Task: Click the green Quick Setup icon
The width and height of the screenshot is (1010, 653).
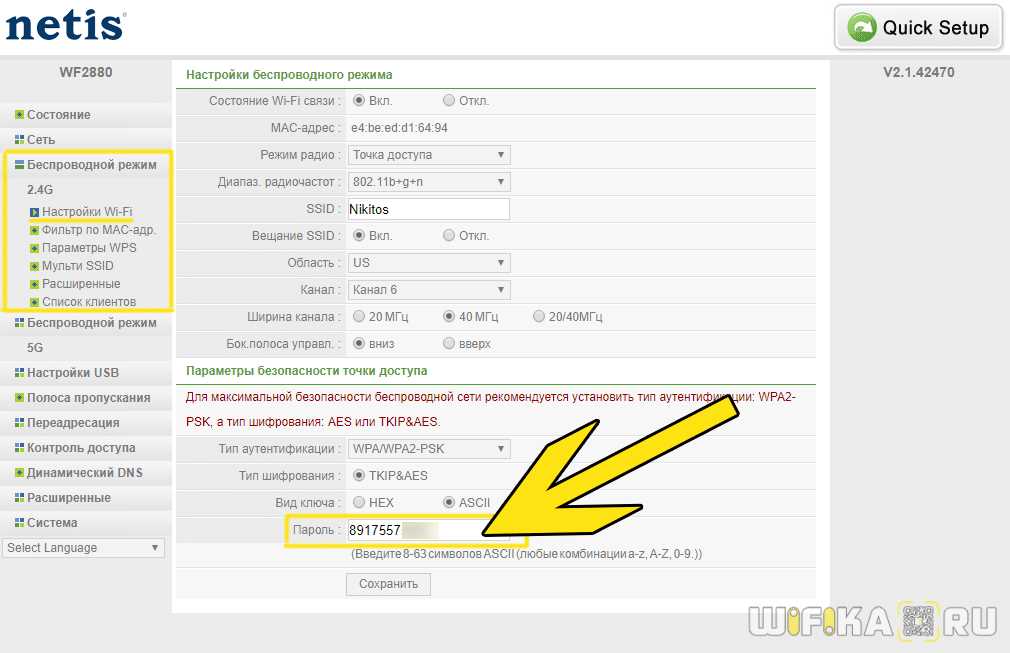Action: 862,28
